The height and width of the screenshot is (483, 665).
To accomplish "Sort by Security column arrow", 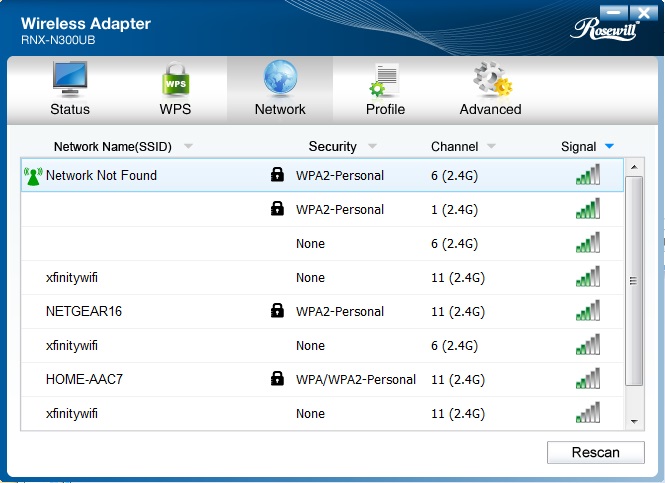I will click(x=372, y=146).
